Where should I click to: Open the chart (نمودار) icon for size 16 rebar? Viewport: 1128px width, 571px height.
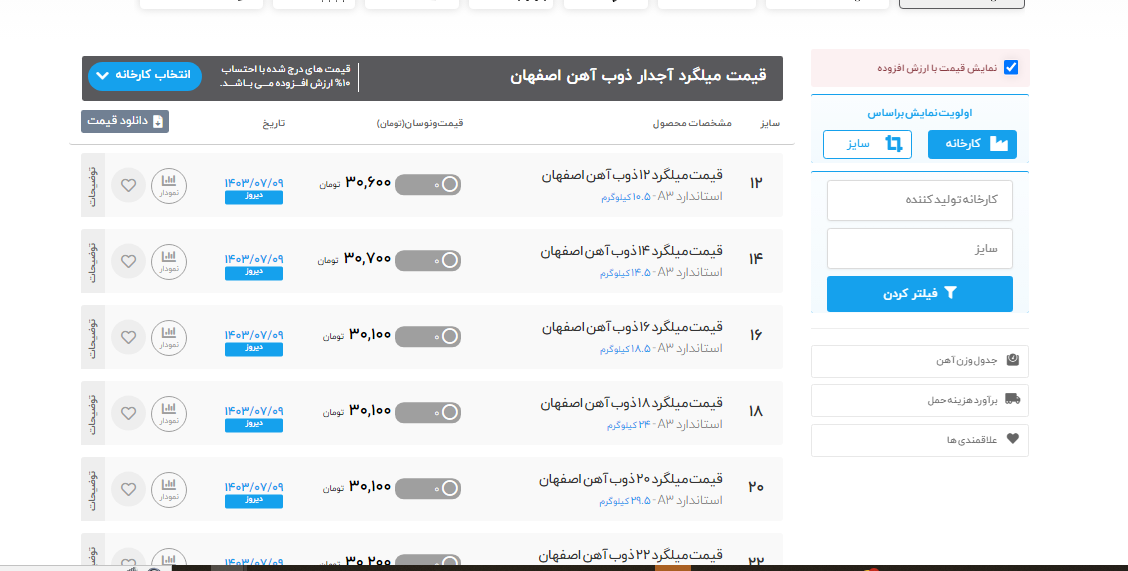coord(169,337)
